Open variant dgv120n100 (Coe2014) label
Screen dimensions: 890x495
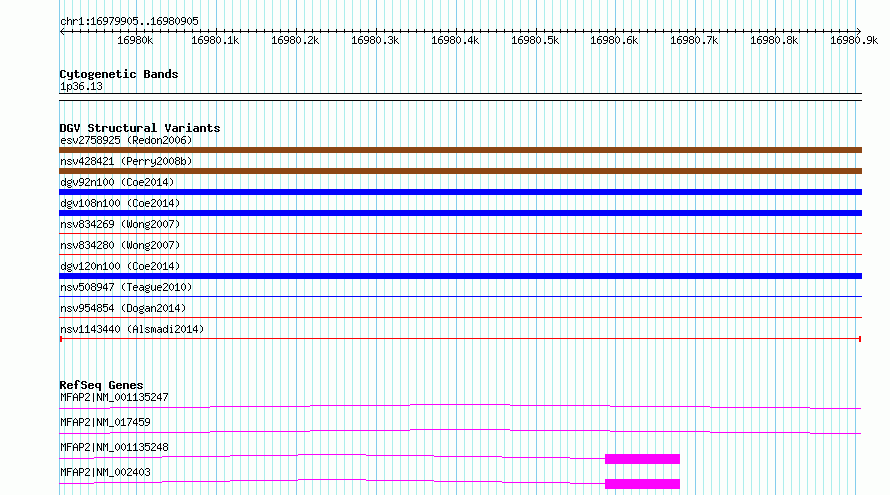pos(120,266)
